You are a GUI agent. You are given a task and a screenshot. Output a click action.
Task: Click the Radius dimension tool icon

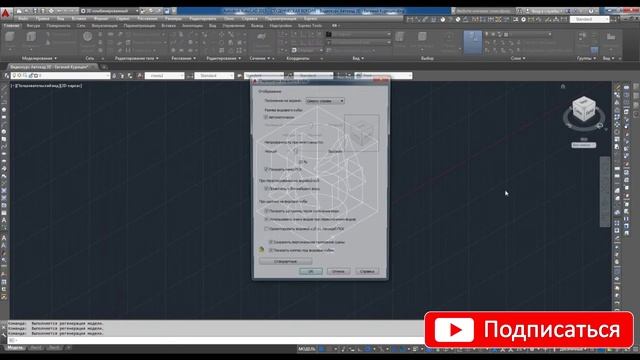click(x=442, y=19)
